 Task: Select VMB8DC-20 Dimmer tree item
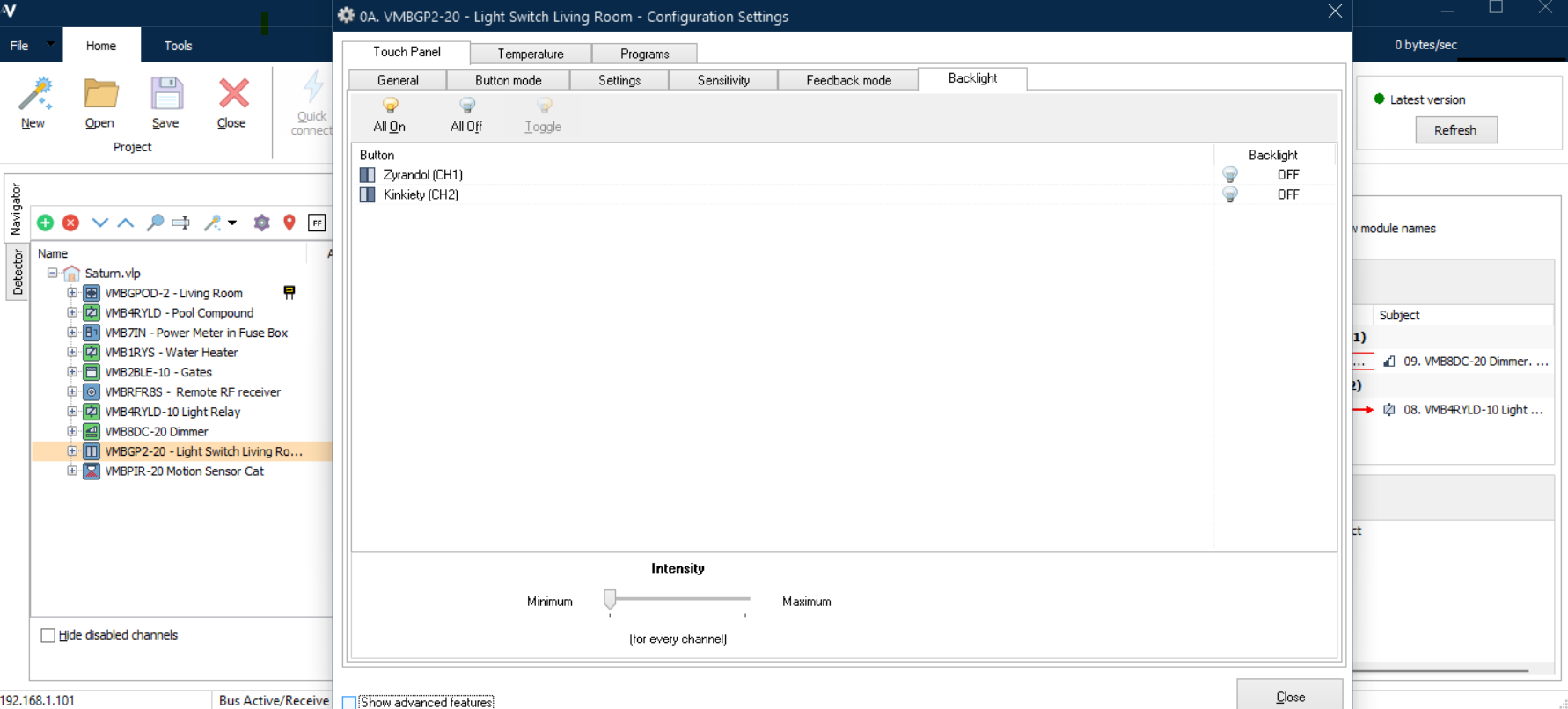click(x=157, y=431)
